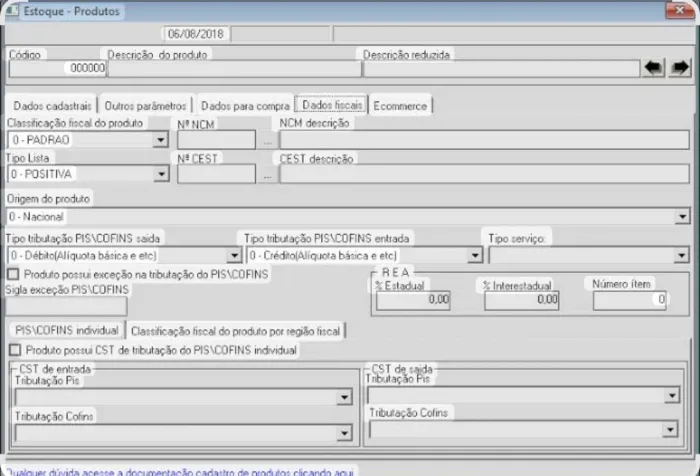This screenshot has height=476, width=700.
Task: Open the Tipo serviço dropdown
Action: 682,256
